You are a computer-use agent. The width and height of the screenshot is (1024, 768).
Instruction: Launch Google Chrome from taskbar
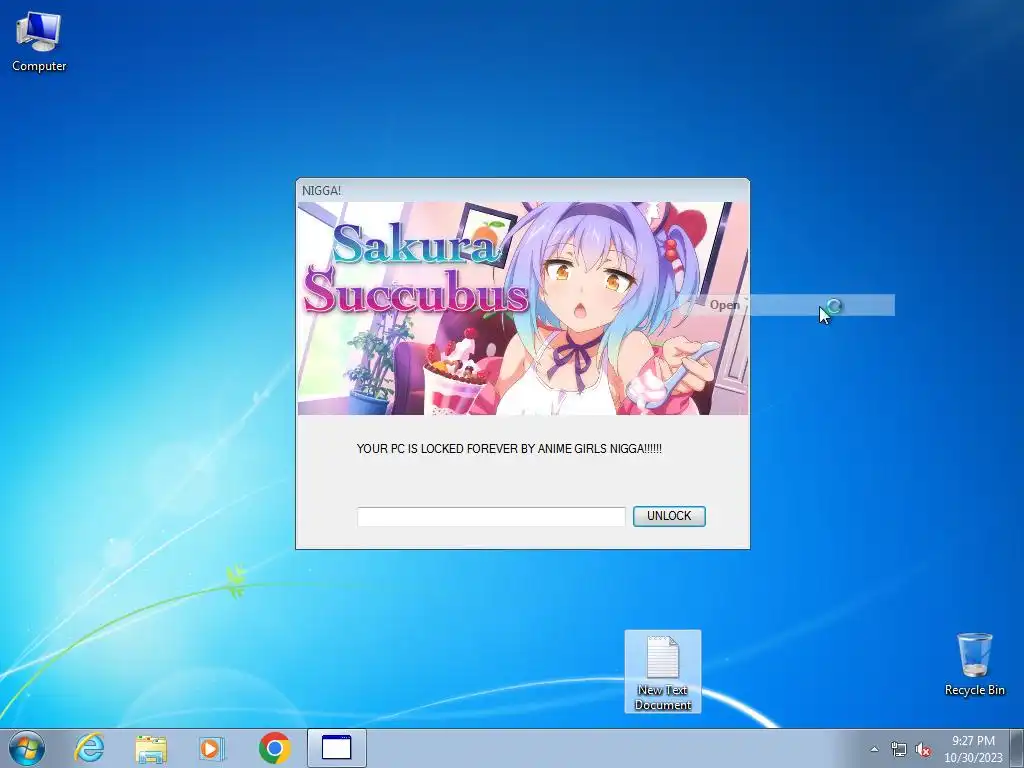click(274, 748)
